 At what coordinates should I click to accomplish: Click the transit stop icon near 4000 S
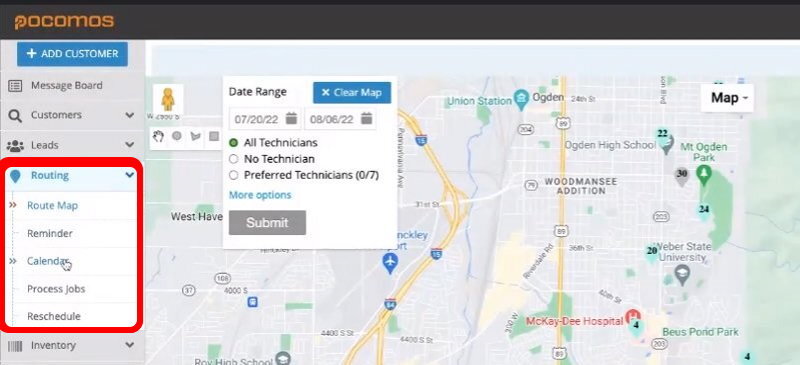coord(252,302)
